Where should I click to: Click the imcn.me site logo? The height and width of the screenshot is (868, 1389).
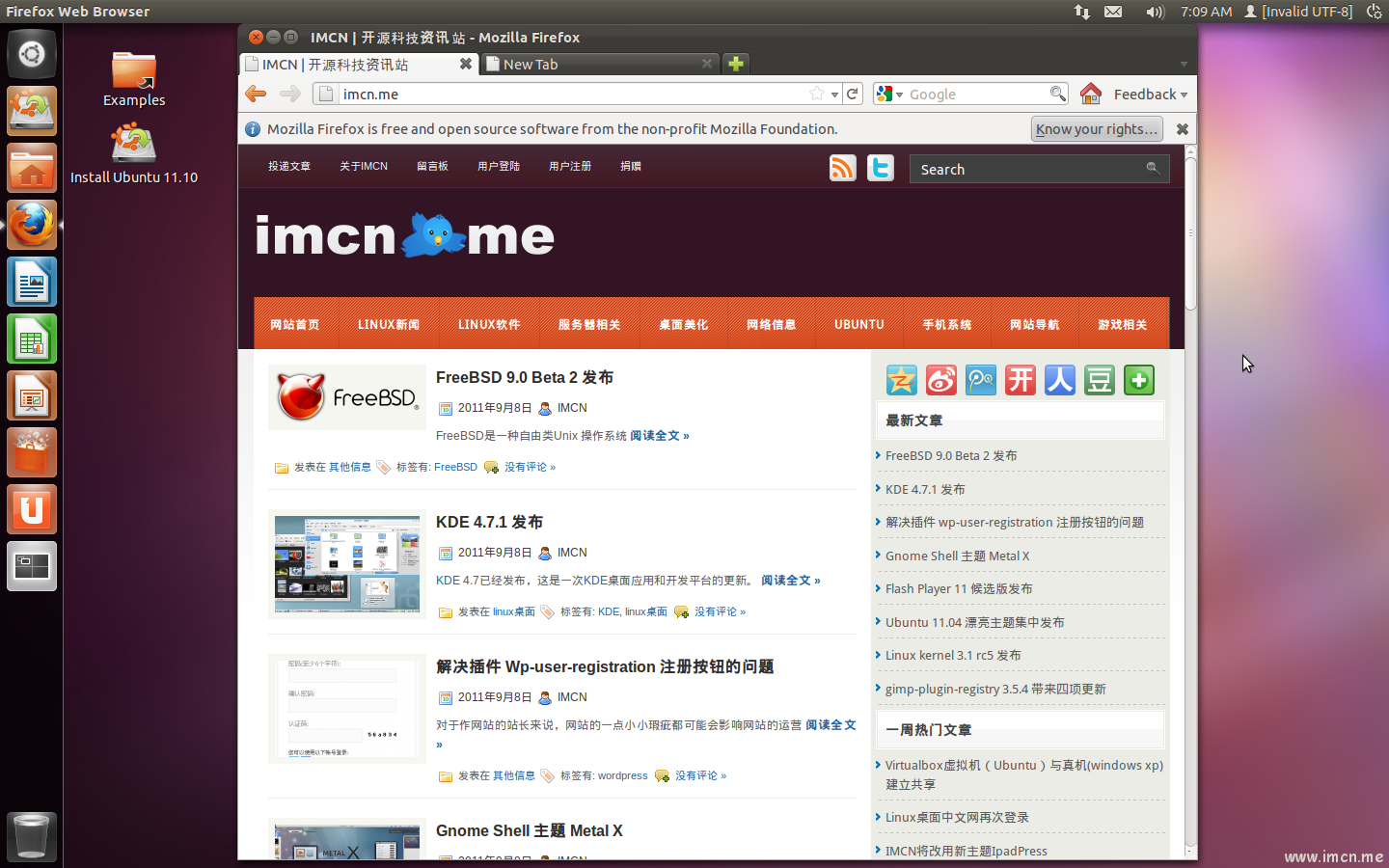pos(405,235)
